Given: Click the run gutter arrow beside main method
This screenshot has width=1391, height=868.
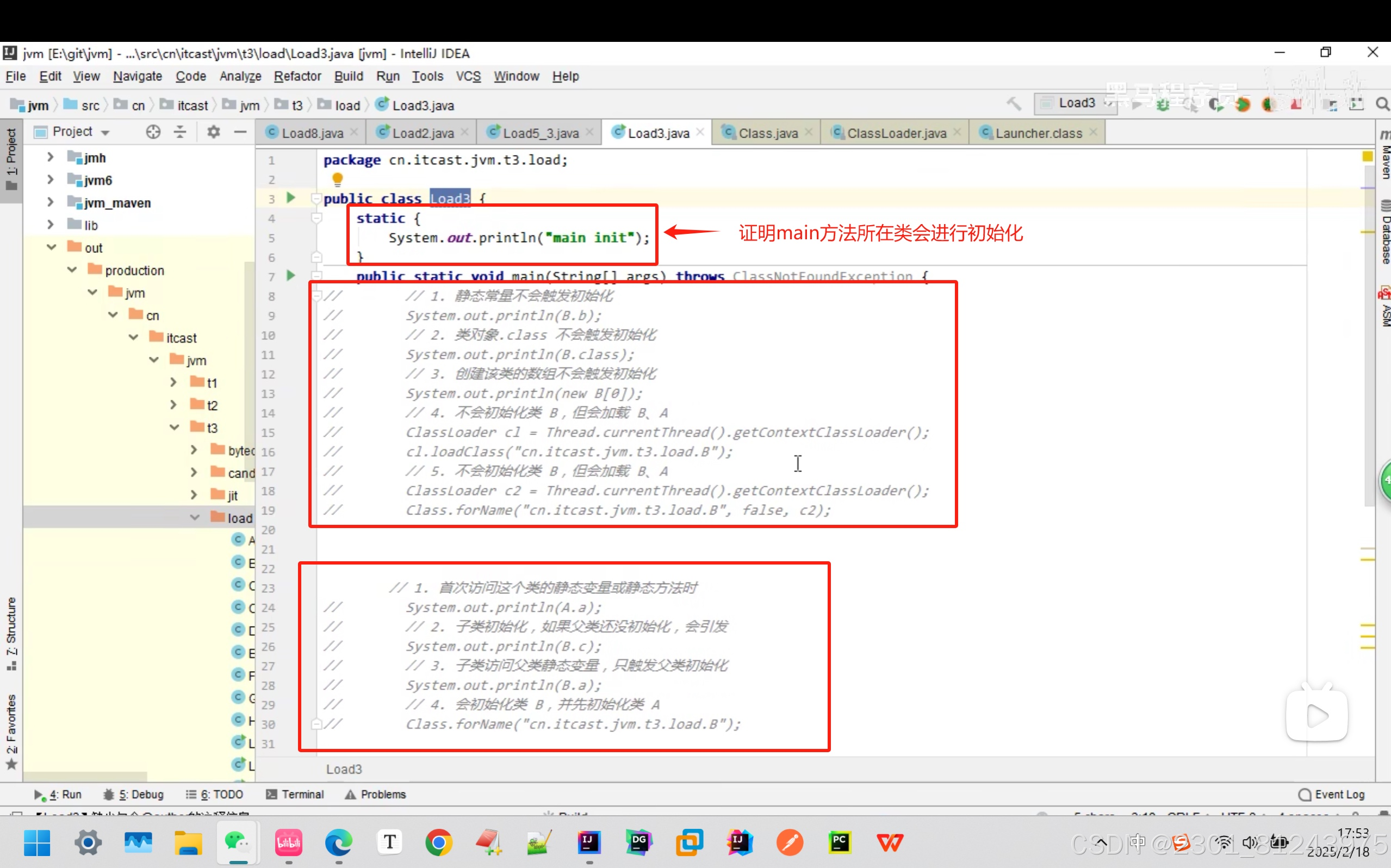Looking at the screenshot, I should pyautogui.click(x=291, y=276).
